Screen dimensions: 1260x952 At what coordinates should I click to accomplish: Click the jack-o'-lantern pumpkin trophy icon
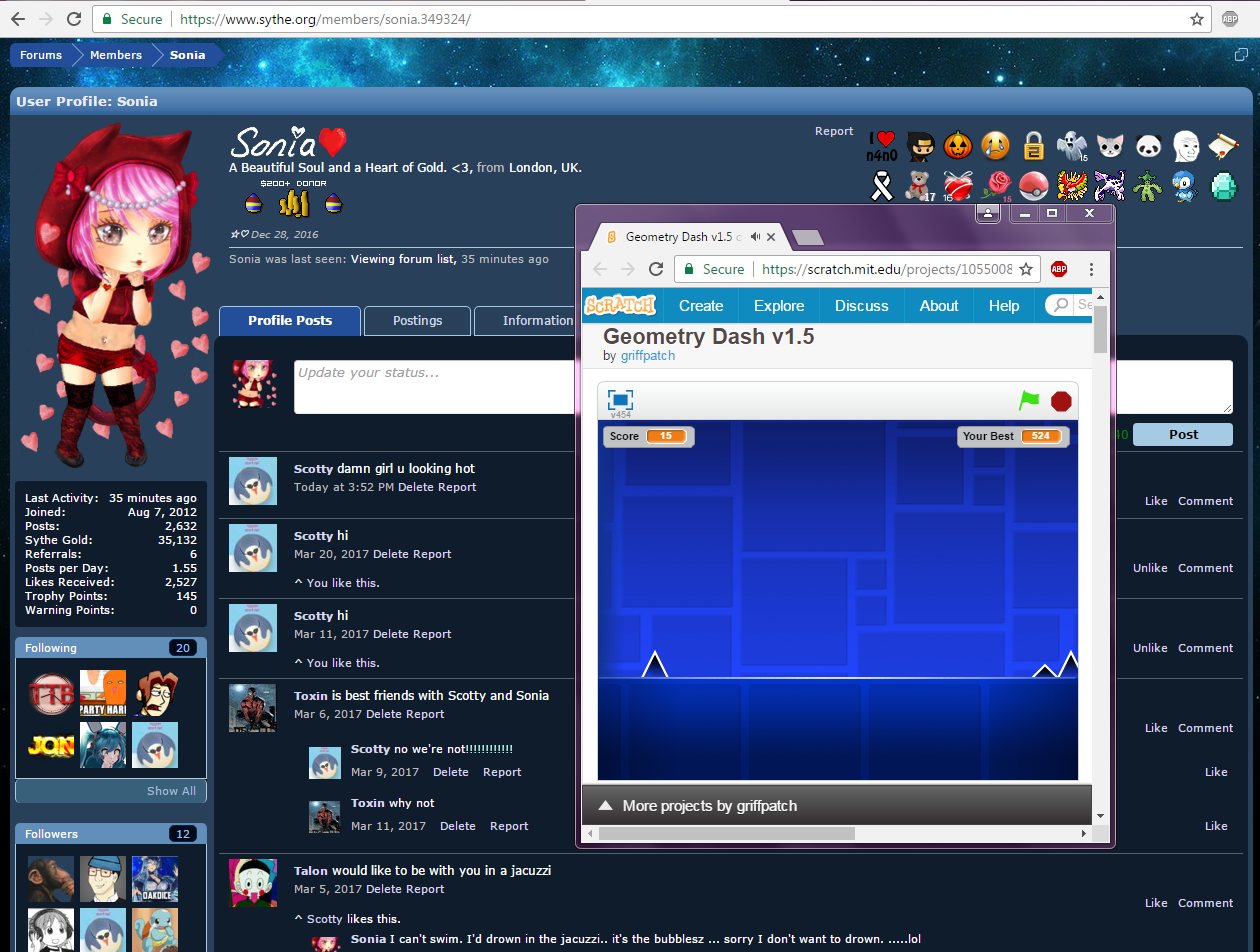point(958,146)
